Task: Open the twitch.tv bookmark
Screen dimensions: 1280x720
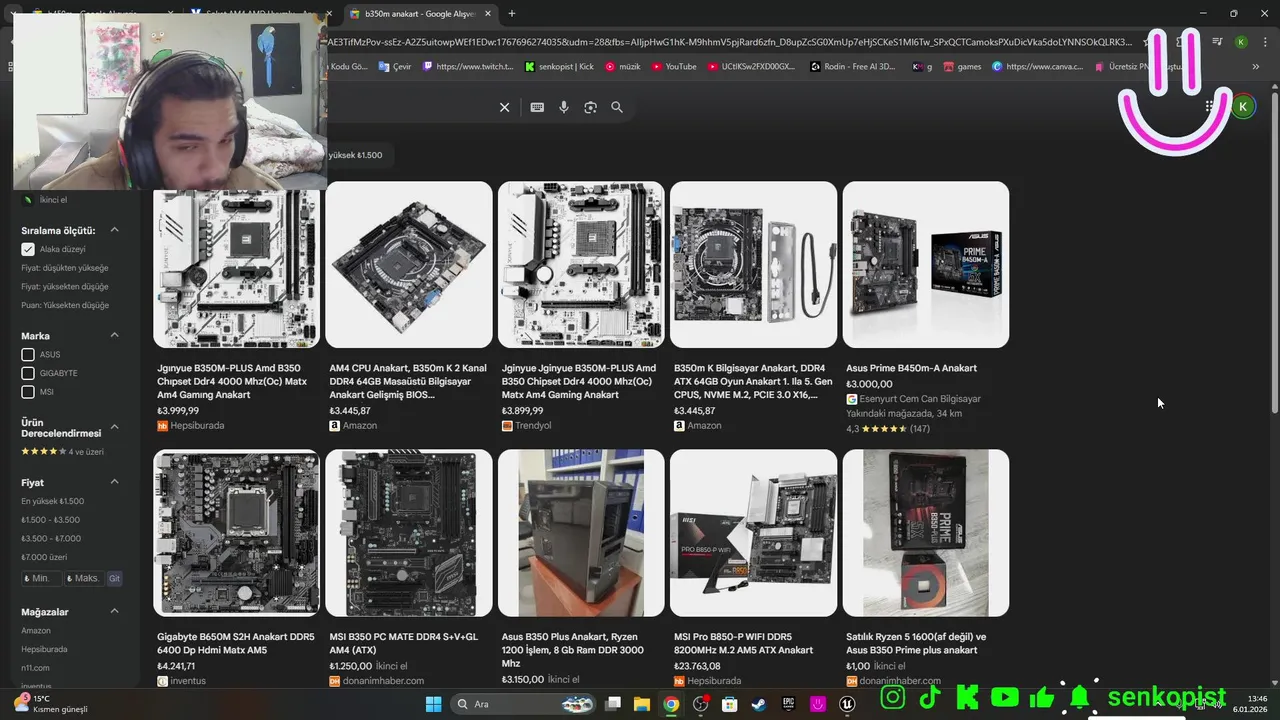Action: coord(468,67)
